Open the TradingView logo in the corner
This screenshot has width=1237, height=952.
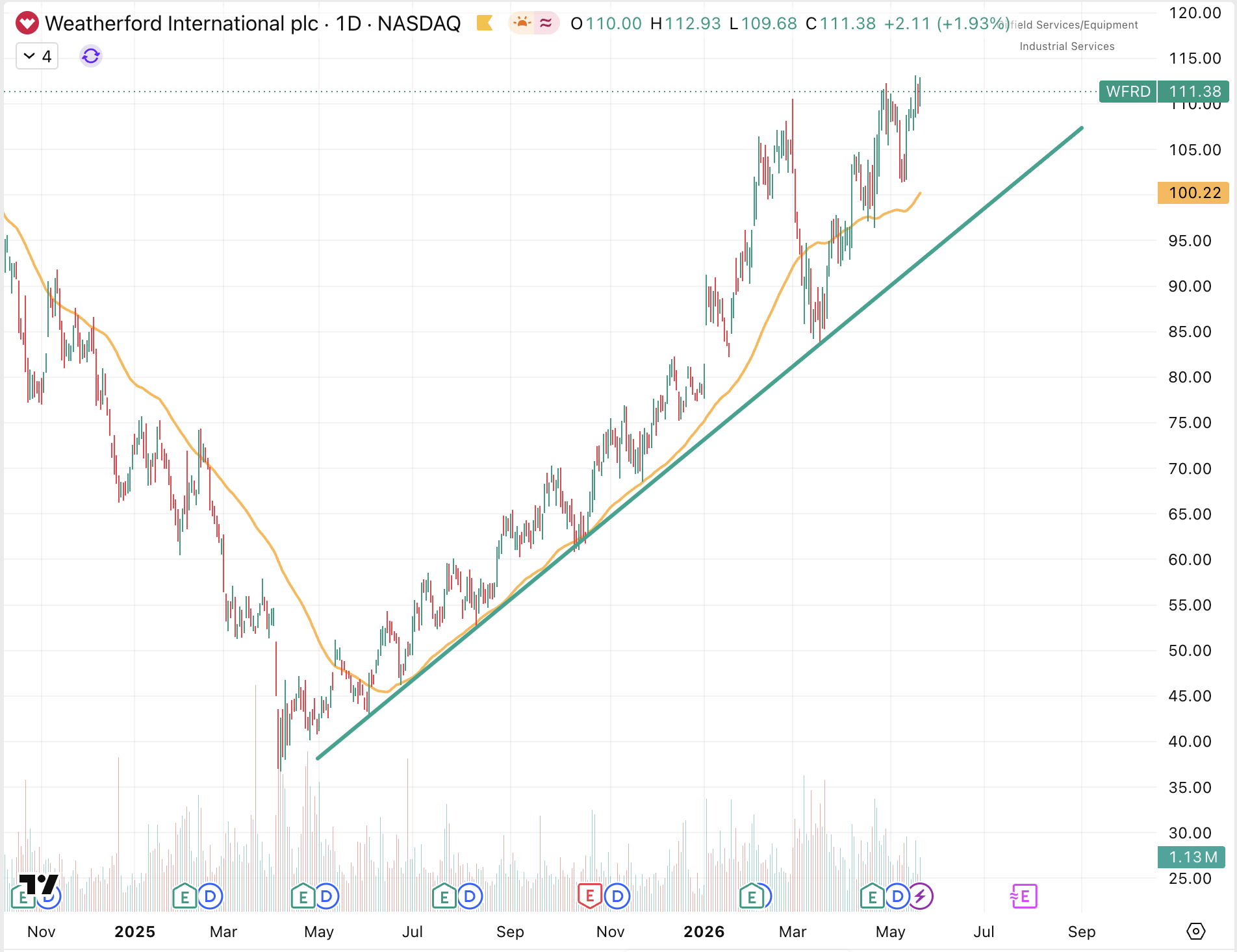[x=38, y=884]
